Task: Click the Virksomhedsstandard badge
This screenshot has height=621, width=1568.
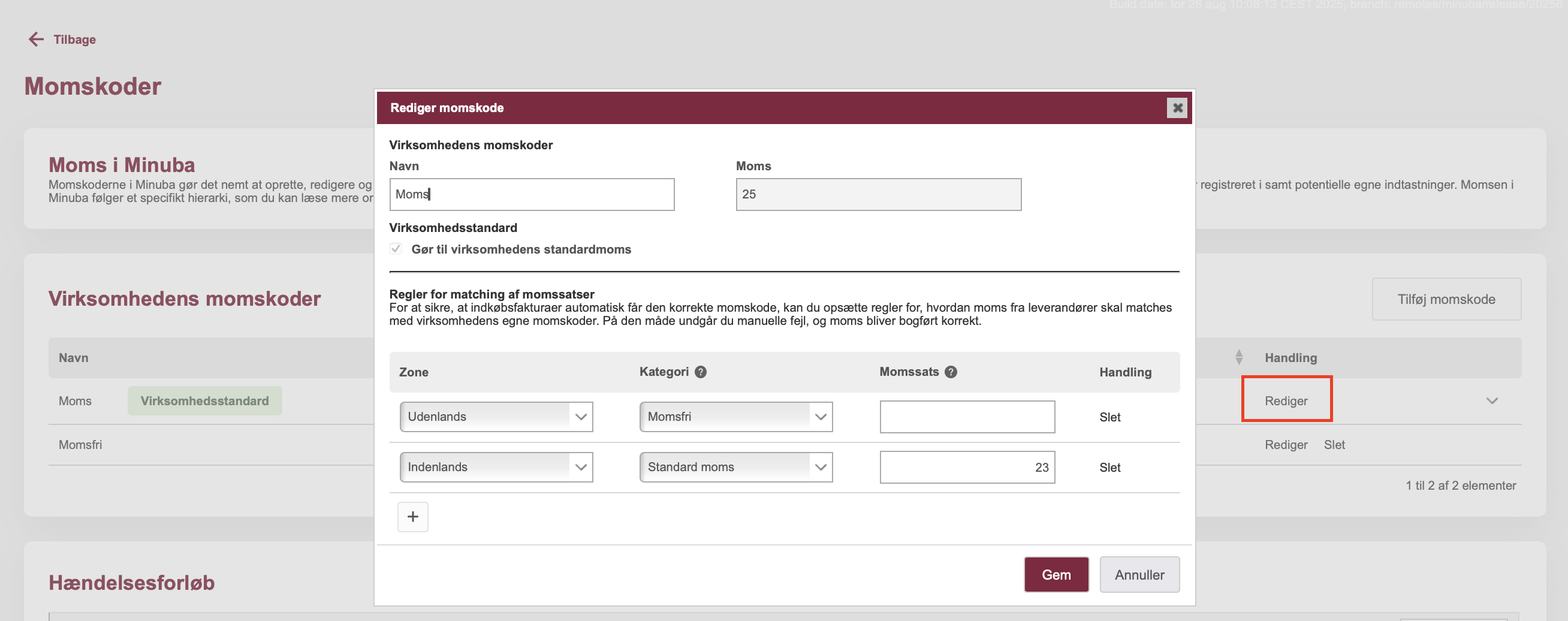Action: 204,400
